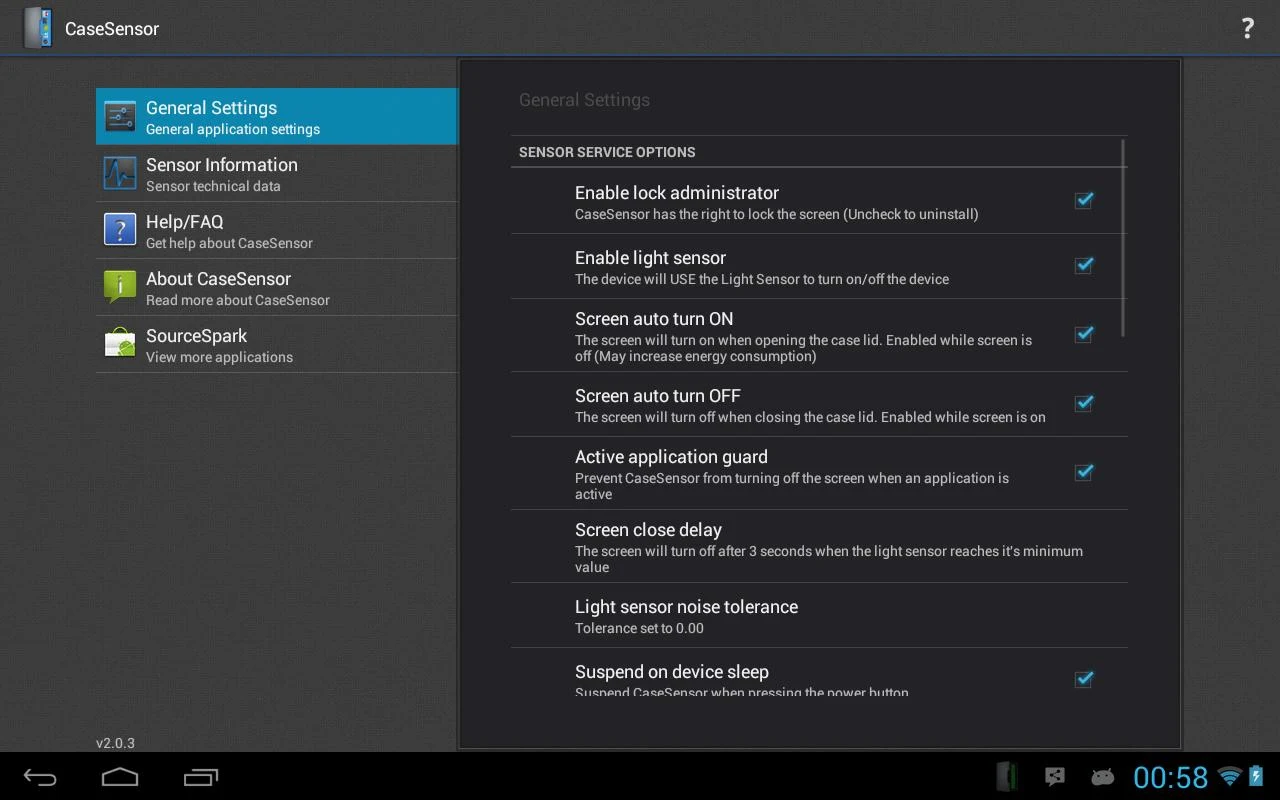Click 'Get help about CaseSensor' subtitle

(x=229, y=243)
